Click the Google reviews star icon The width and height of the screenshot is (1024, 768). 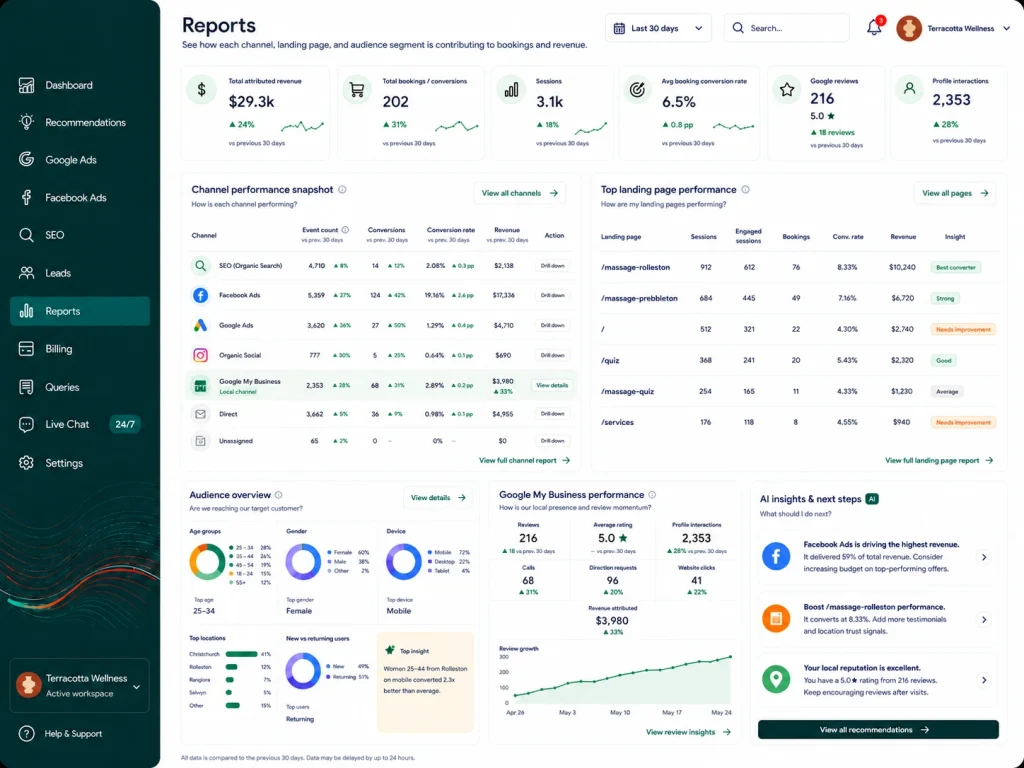click(787, 89)
